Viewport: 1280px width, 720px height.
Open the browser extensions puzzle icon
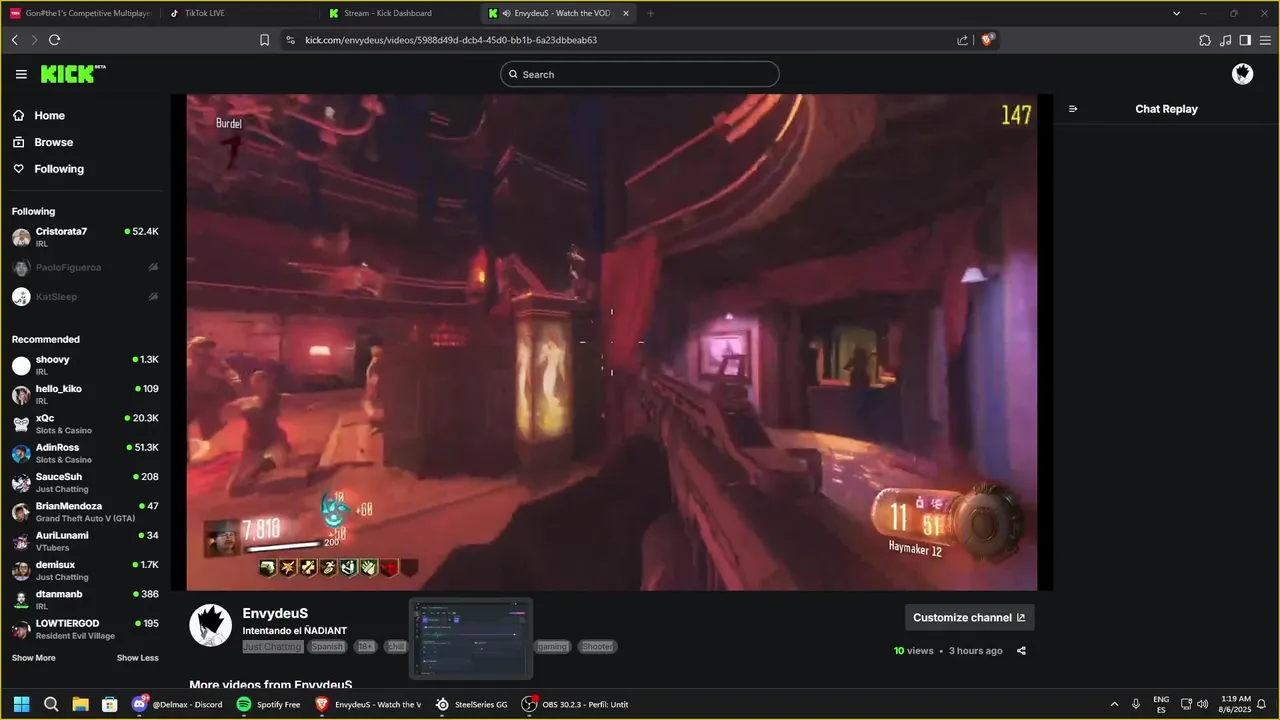(x=1204, y=40)
